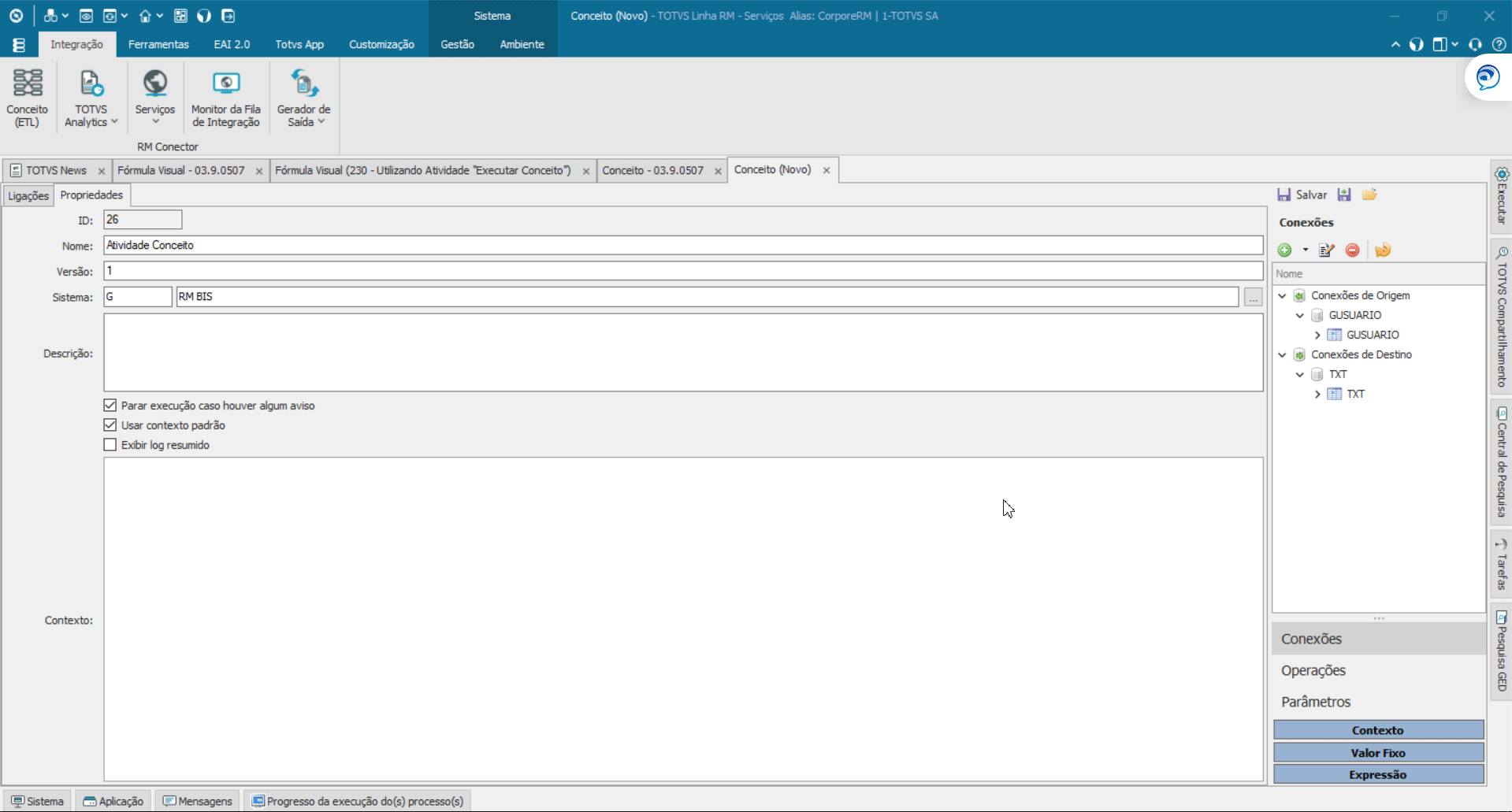Uncheck Usar contexto padrão
The height and width of the screenshot is (812, 1512).
110,425
